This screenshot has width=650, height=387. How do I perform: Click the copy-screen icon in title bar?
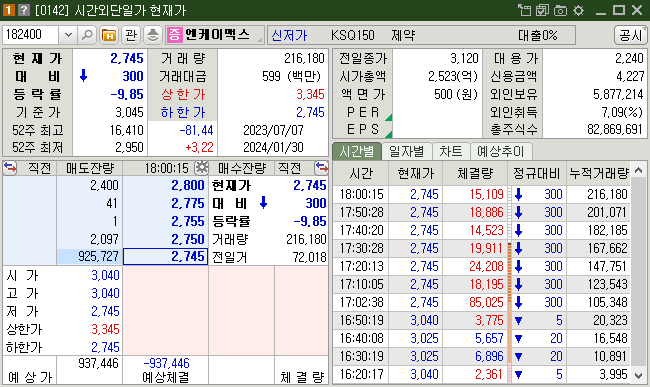pyautogui.click(x=542, y=10)
